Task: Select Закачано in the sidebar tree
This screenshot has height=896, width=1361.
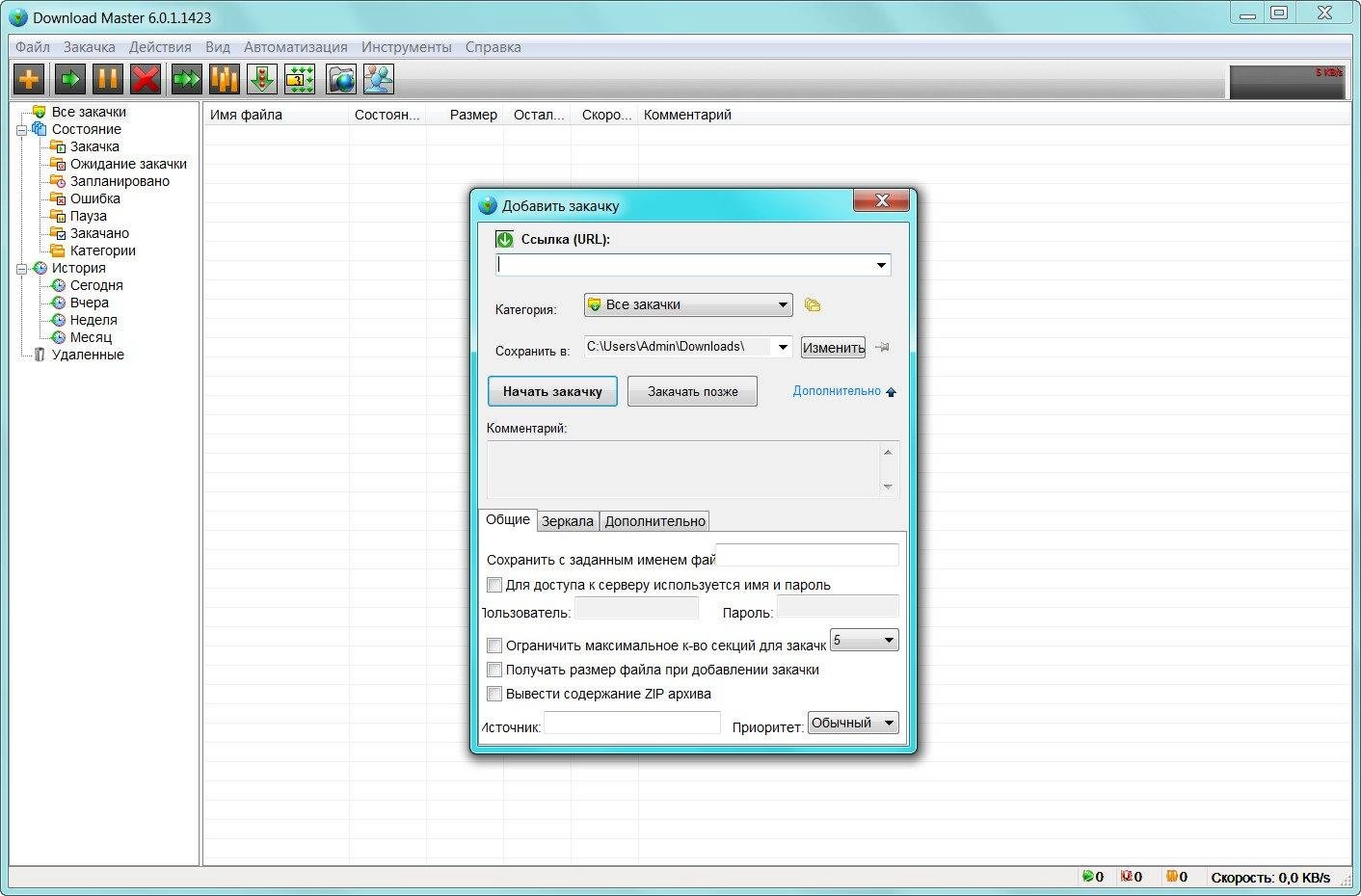Action: pyautogui.click(x=99, y=233)
